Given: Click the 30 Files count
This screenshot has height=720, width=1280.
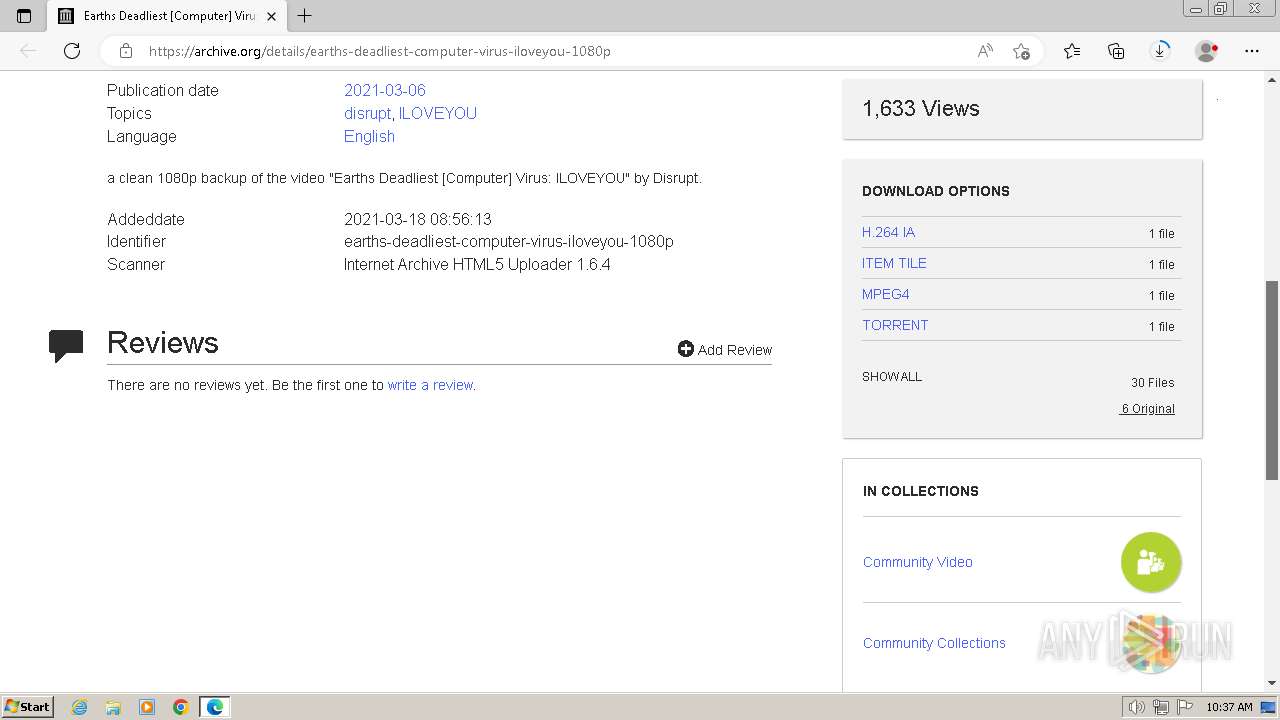Looking at the screenshot, I should pos(1153,383).
